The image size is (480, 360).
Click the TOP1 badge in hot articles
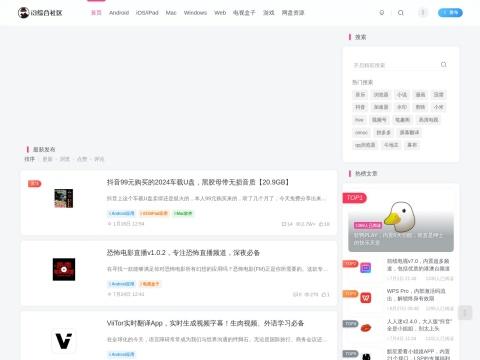point(354,198)
